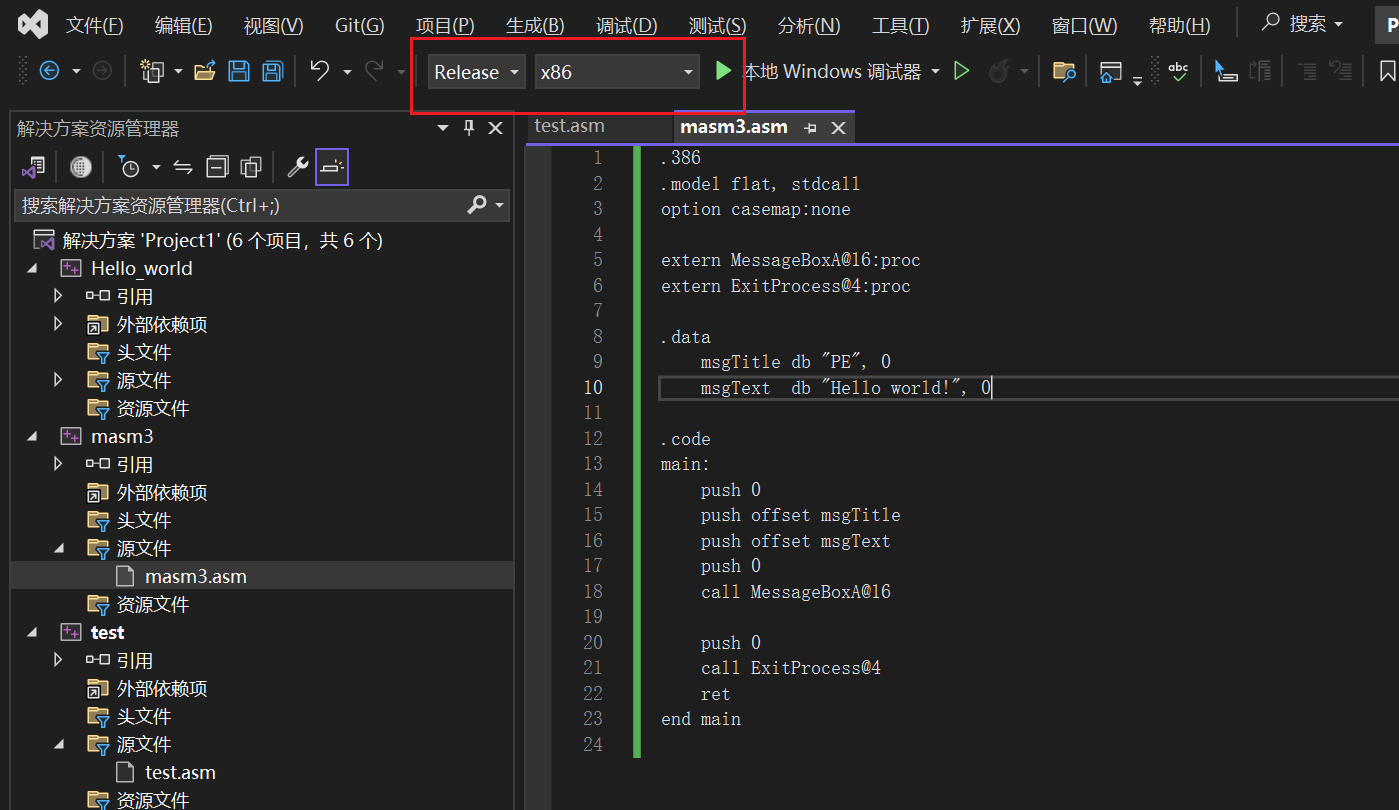Close the Solution Explorer panel

(x=495, y=128)
